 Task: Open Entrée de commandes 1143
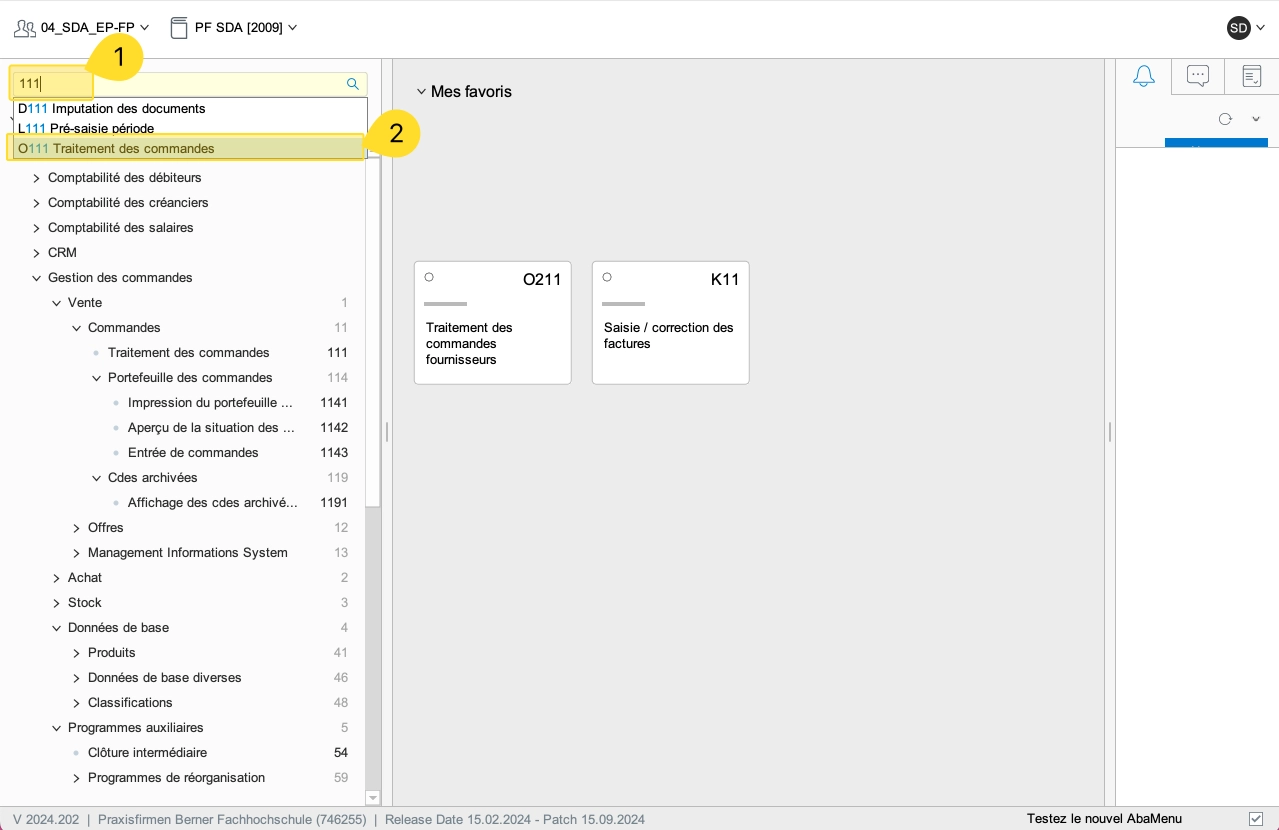193,453
